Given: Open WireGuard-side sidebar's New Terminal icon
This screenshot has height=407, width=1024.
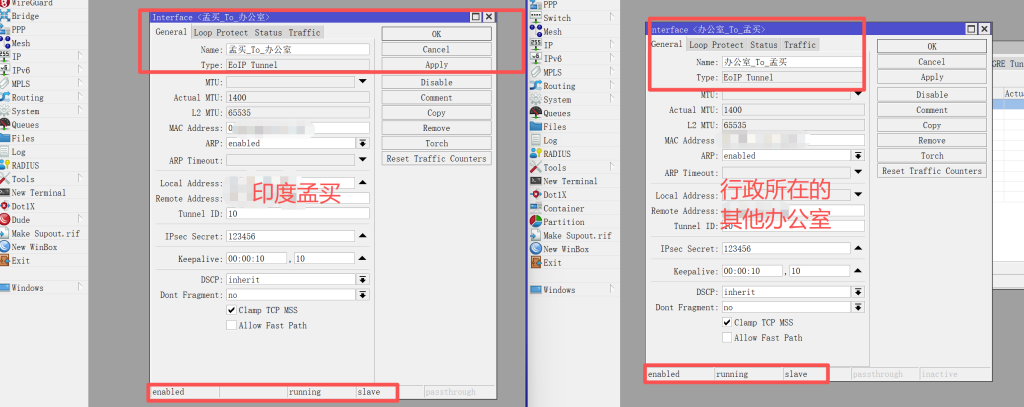Looking at the screenshot, I should tap(5, 192).
